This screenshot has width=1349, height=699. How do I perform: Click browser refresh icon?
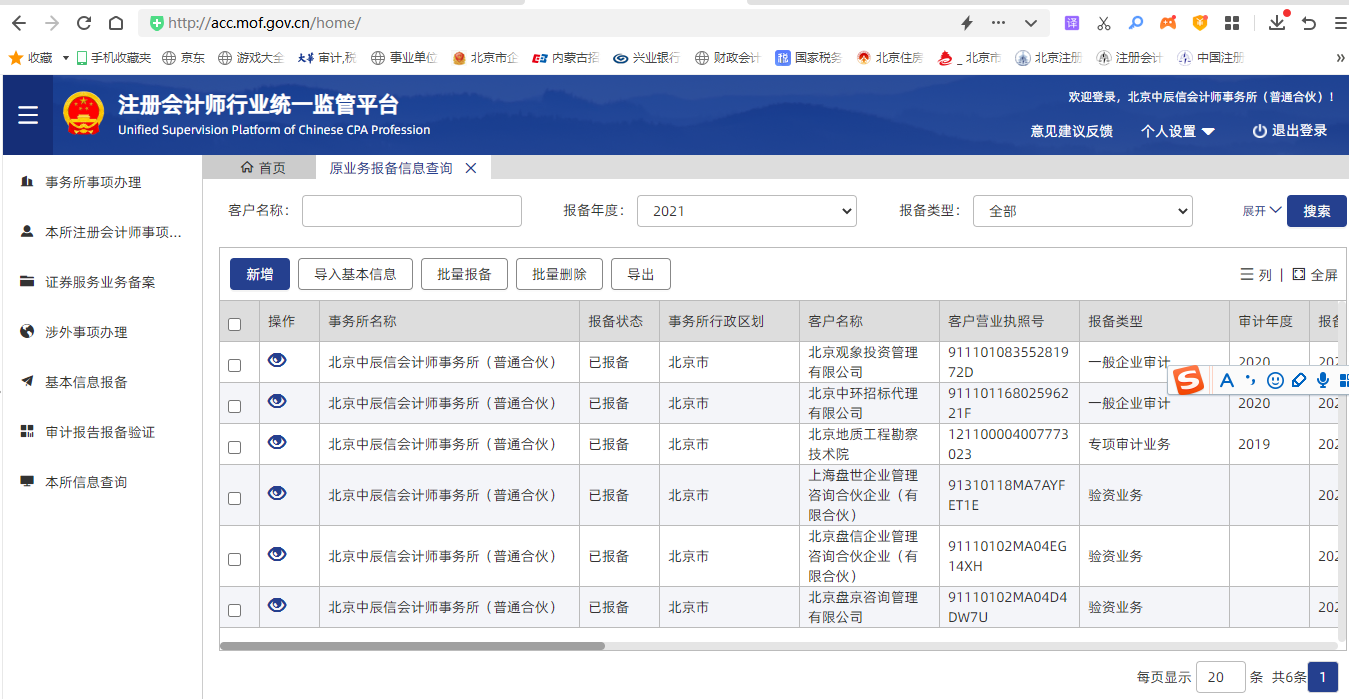84,23
